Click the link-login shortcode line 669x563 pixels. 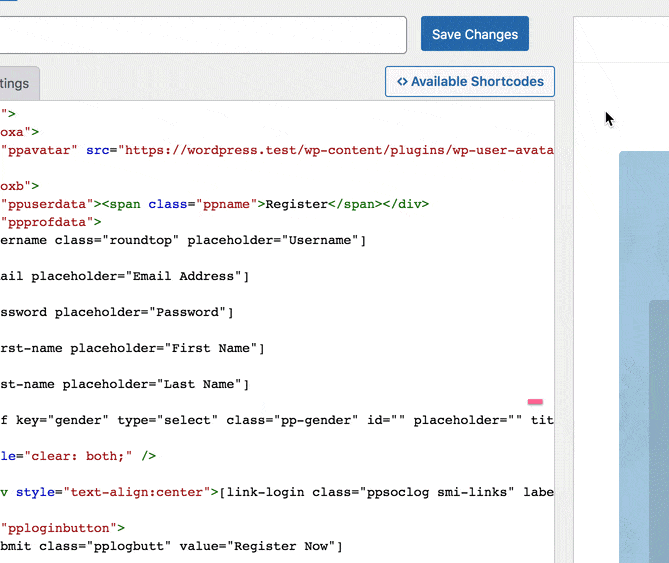(x=277, y=492)
